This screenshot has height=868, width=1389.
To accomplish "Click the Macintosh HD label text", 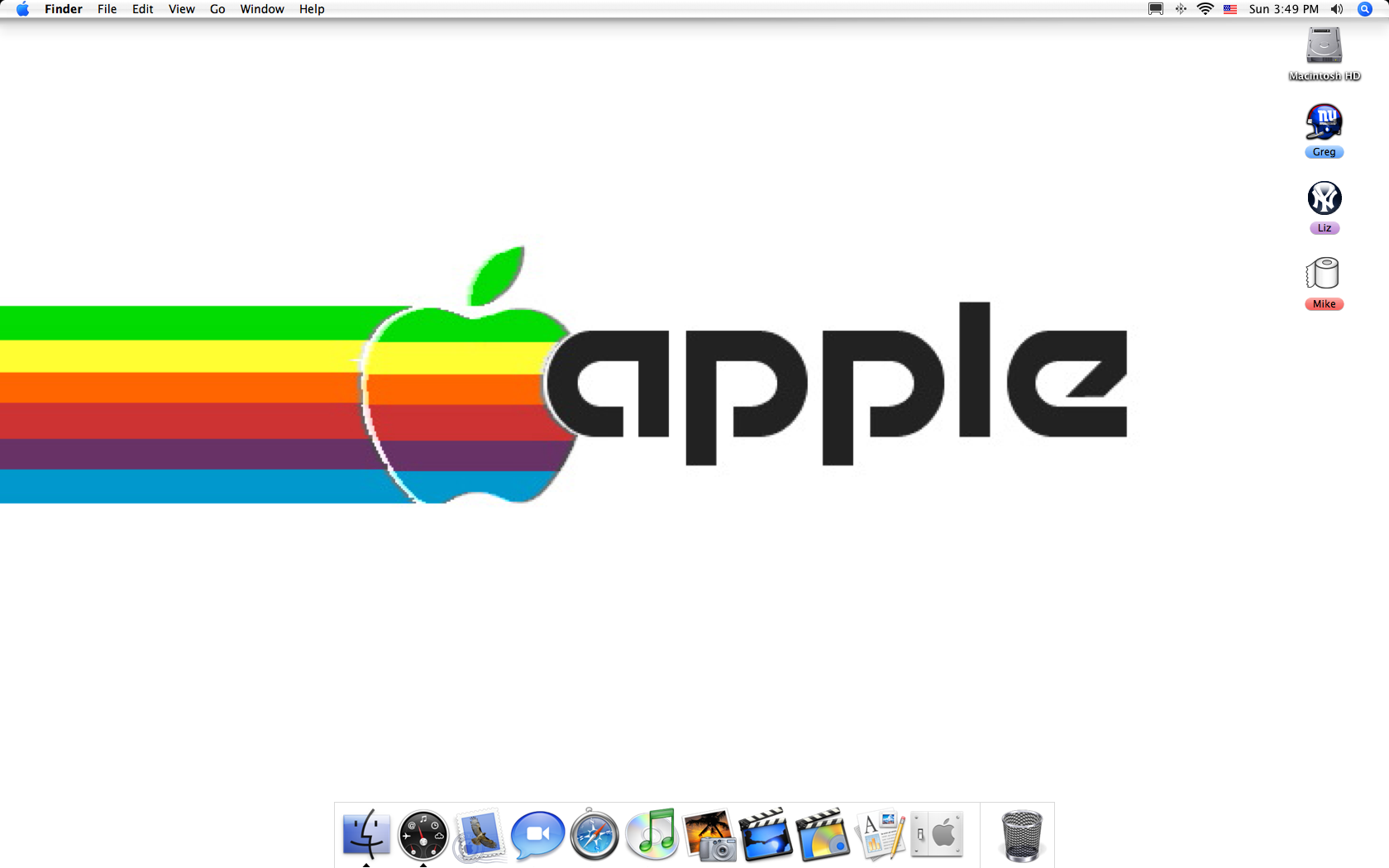I will [1324, 76].
